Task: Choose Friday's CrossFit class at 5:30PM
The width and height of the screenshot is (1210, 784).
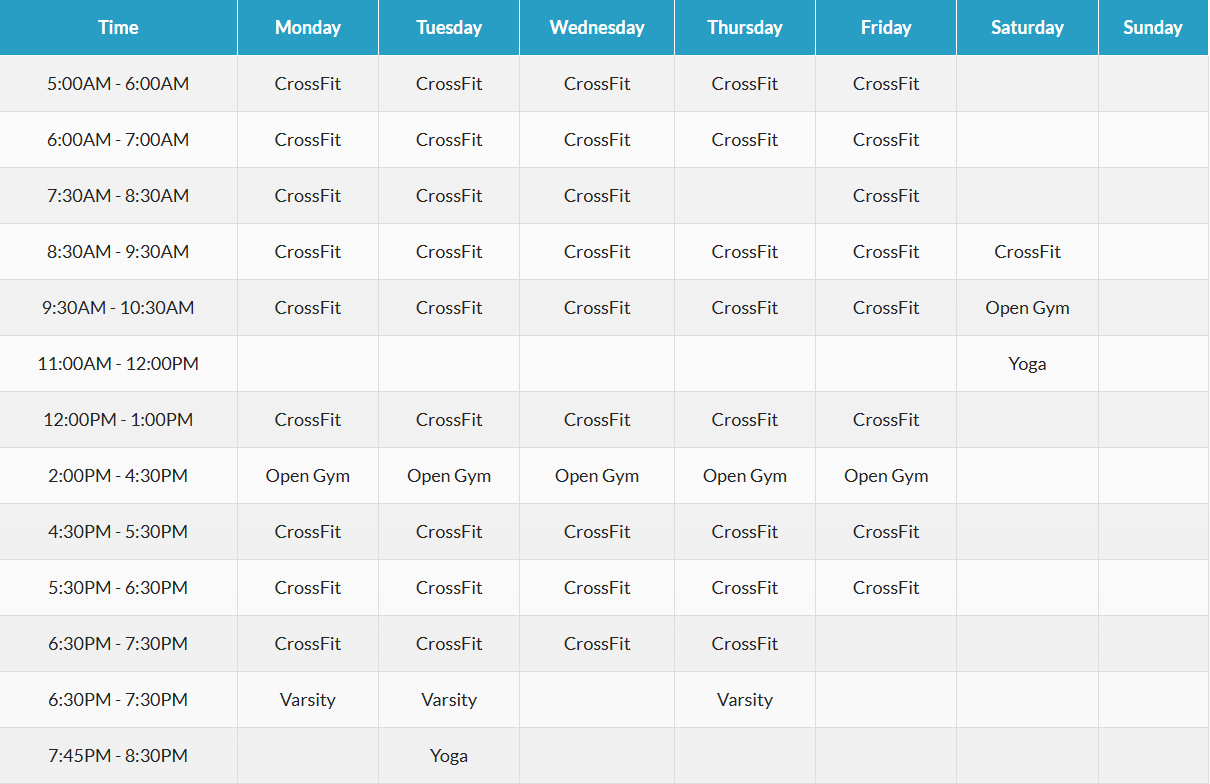Action: (886, 588)
